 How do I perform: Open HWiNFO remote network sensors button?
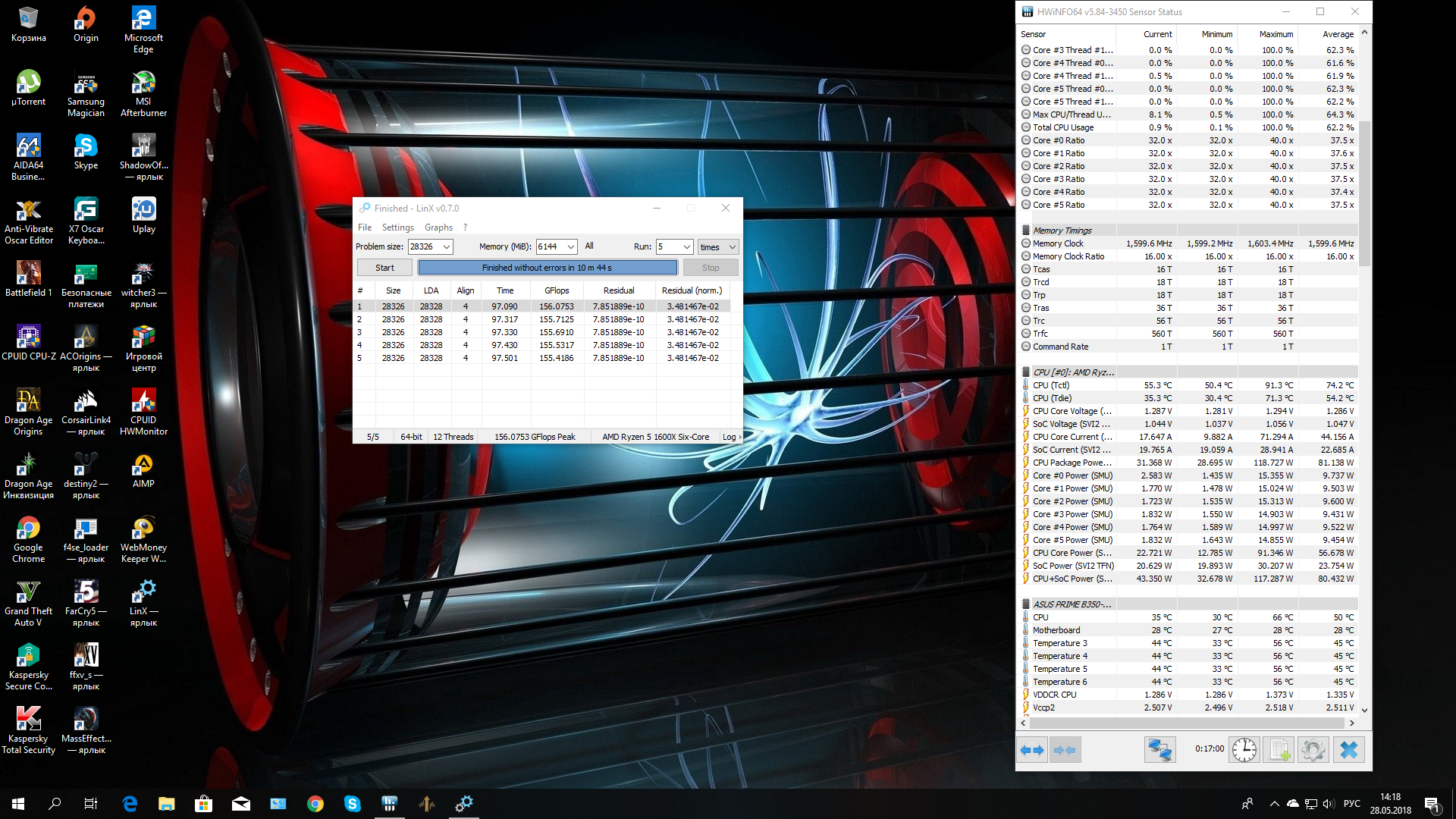pyautogui.click(x=1159, y=750)
